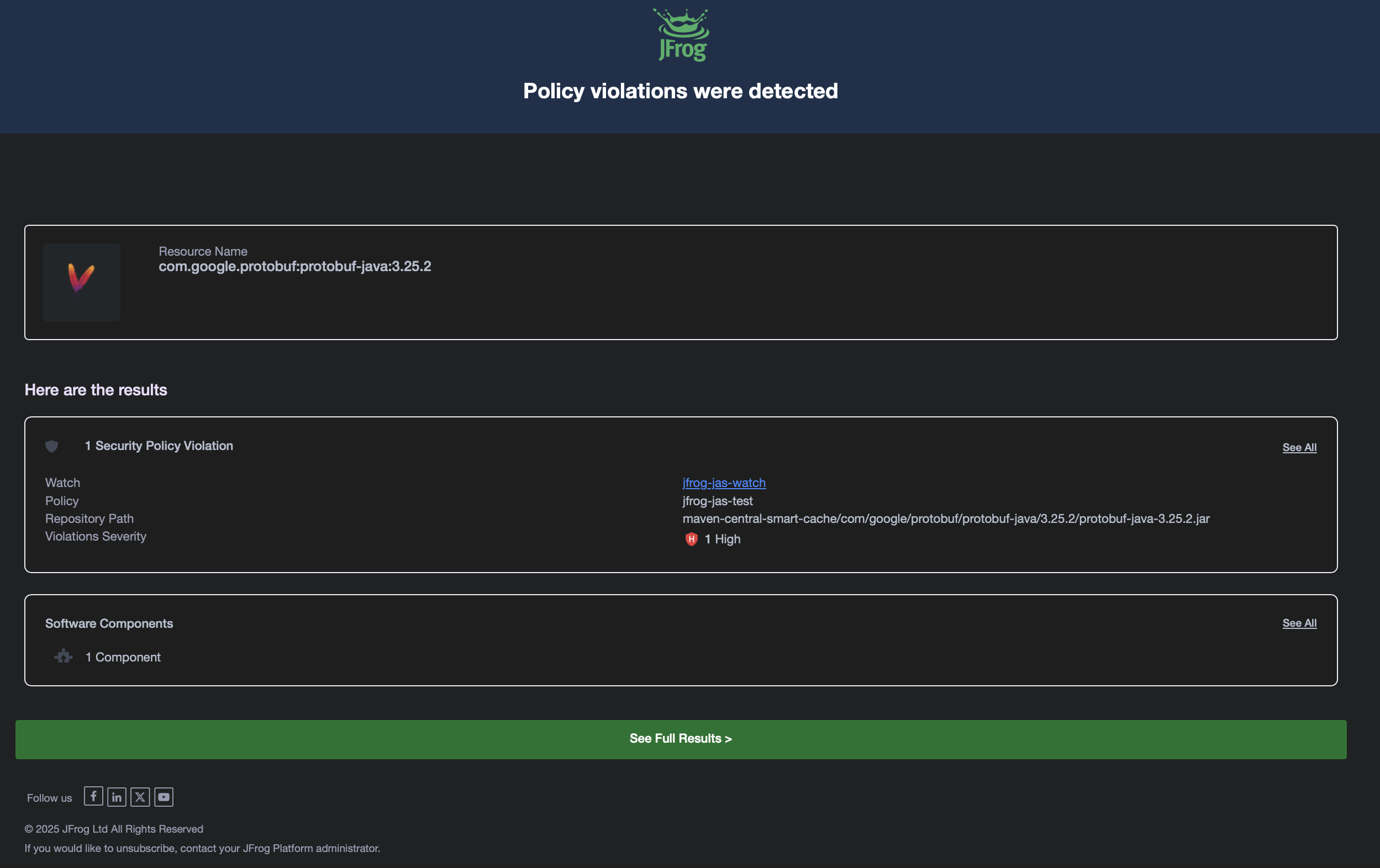
Task: Open the JFrog Facebook page icon
Action: pyautogui.click(x=93, y=796)
